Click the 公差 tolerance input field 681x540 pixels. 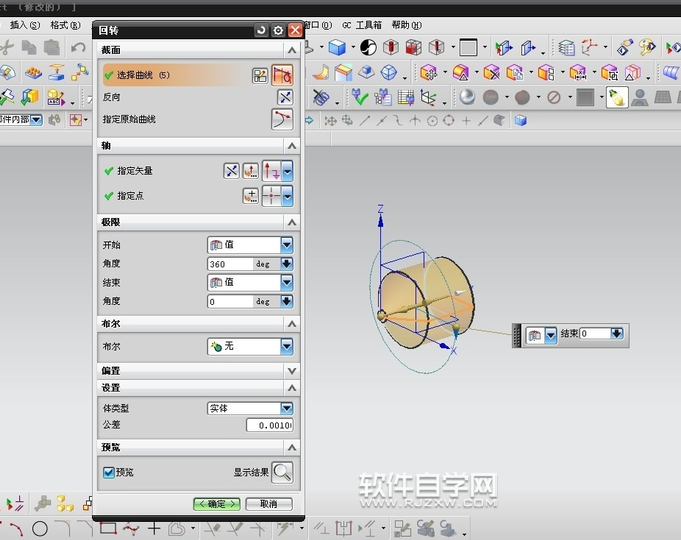pos(269,425)
